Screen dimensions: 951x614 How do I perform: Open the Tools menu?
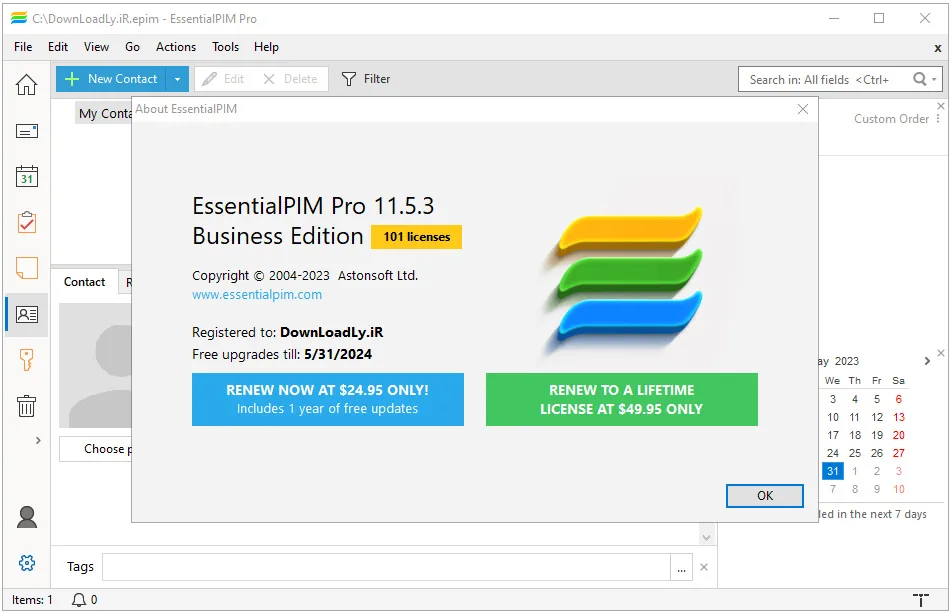225,47
